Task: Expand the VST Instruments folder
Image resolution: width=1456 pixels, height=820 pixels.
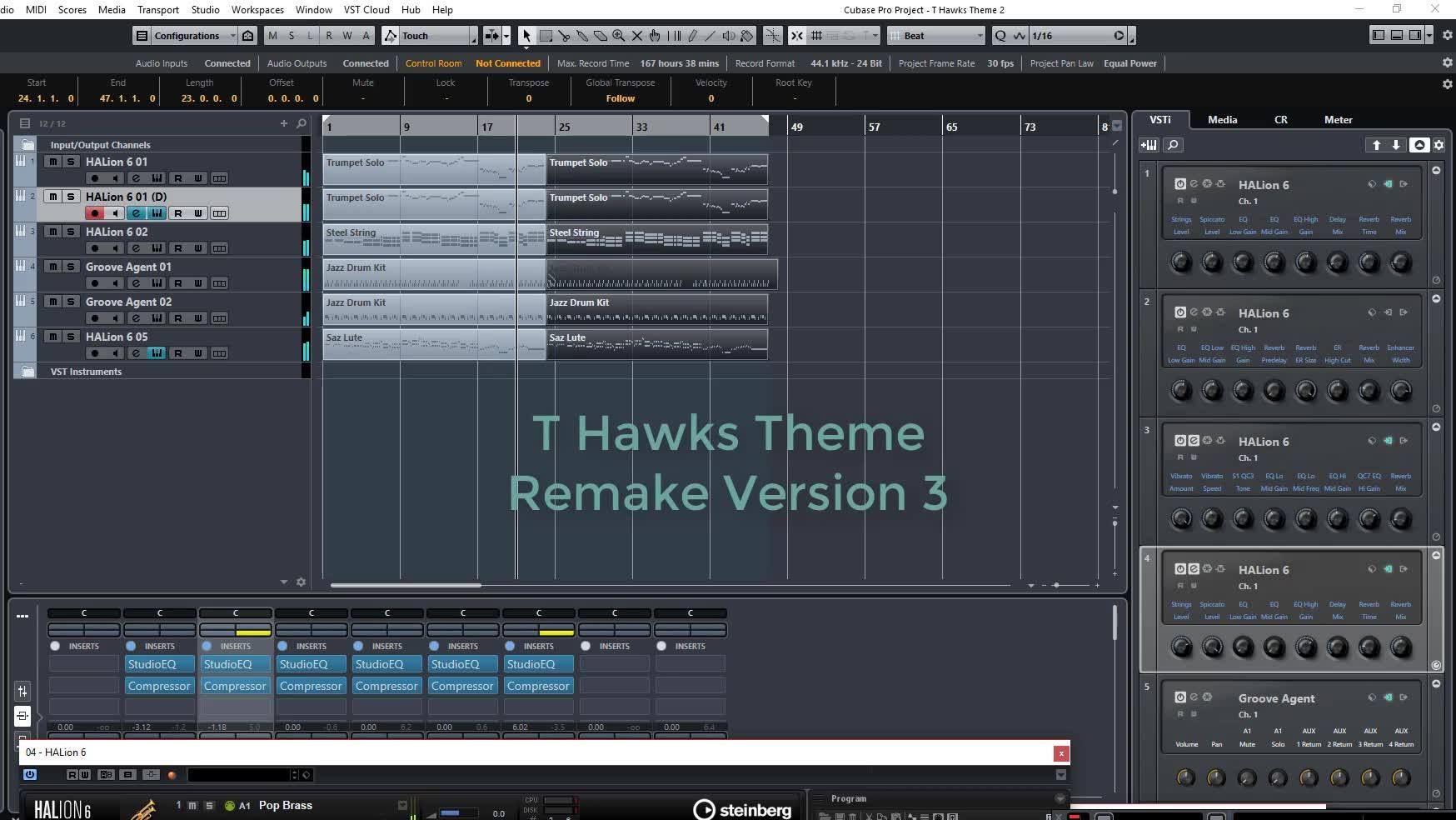Action: (x=27, y=372)
